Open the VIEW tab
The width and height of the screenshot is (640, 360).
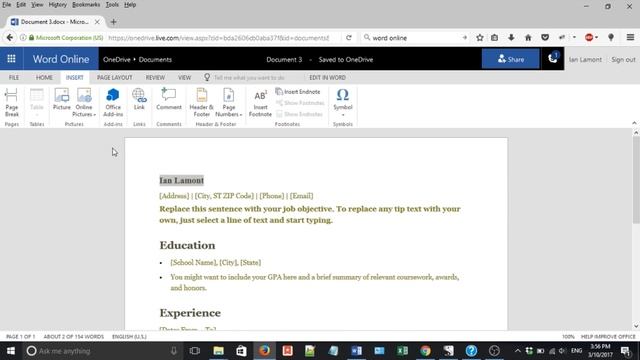(x=184, y=77)
